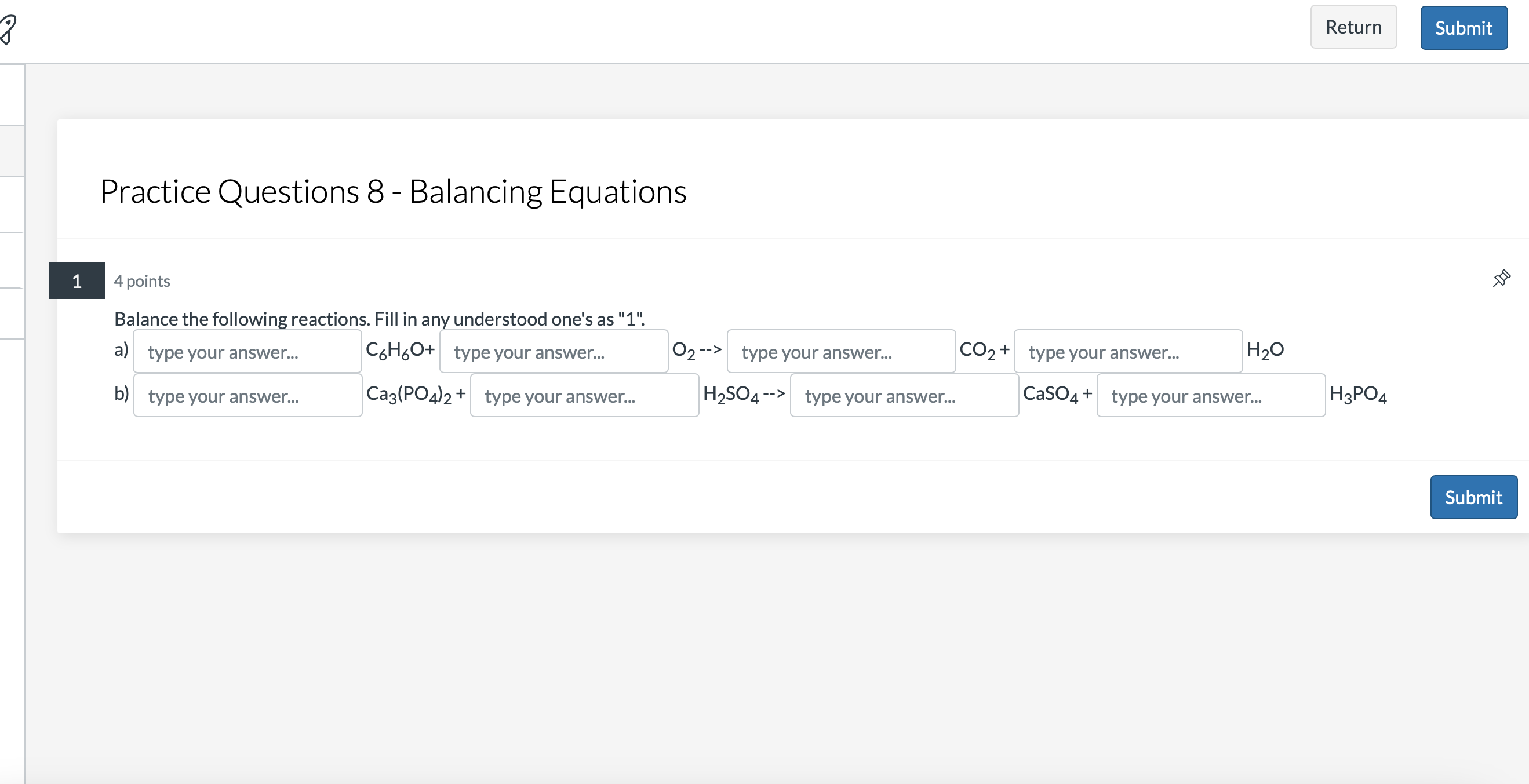Image resolution: width=1529 pixels, height=784 pixels.
Task: Click the 4 points label for question 1
Action: pyautogui.click(x=141, y=280)
